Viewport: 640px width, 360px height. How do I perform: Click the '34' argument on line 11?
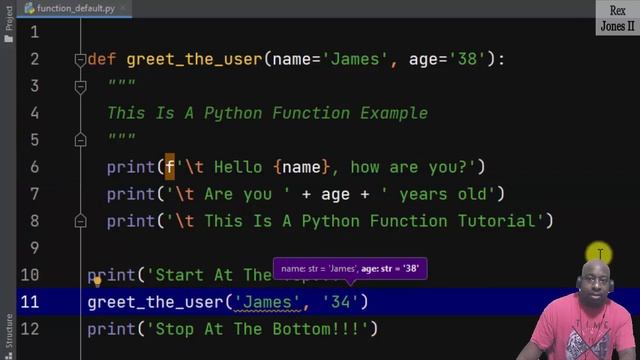[340, 302]
